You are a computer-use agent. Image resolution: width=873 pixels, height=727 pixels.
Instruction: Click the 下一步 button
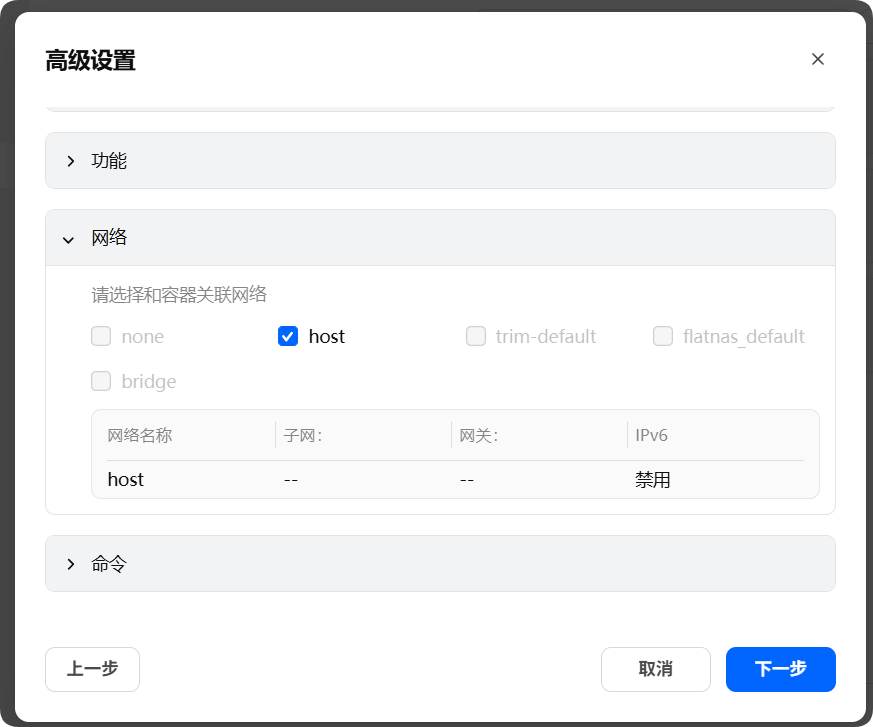(x=780, y=669)
